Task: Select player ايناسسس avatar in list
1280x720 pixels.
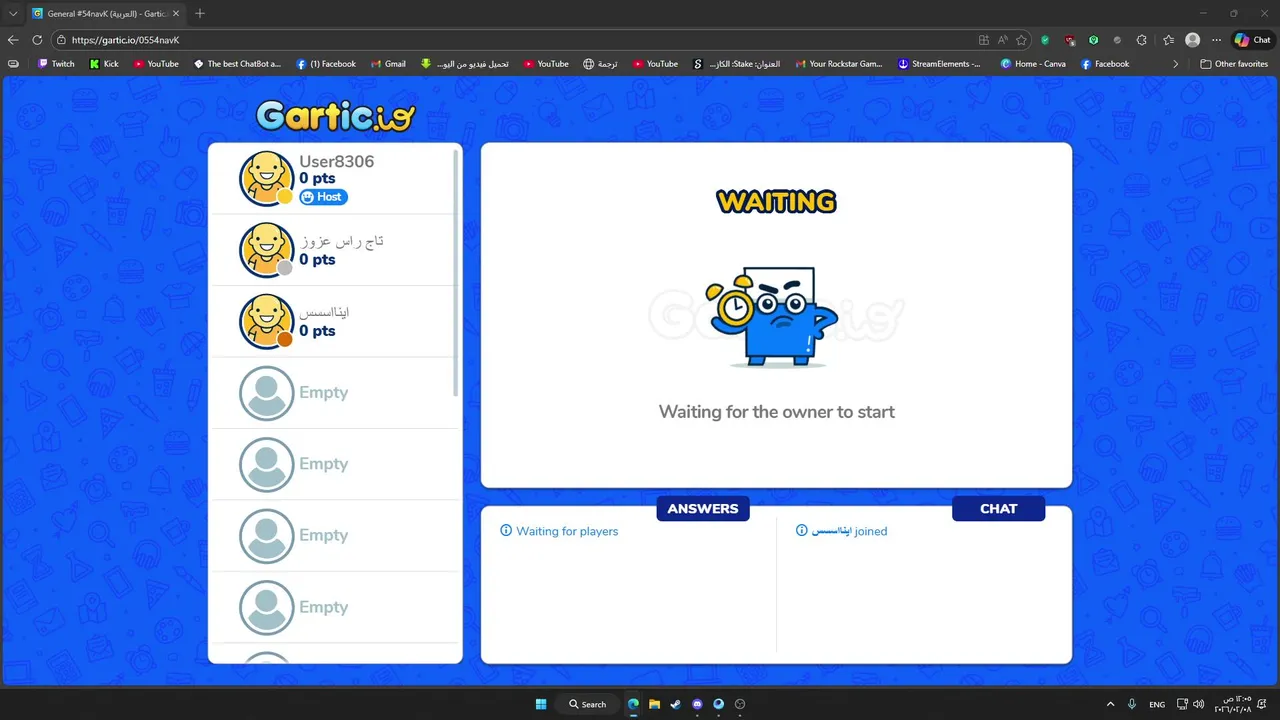Action: [x=266, y=321]
